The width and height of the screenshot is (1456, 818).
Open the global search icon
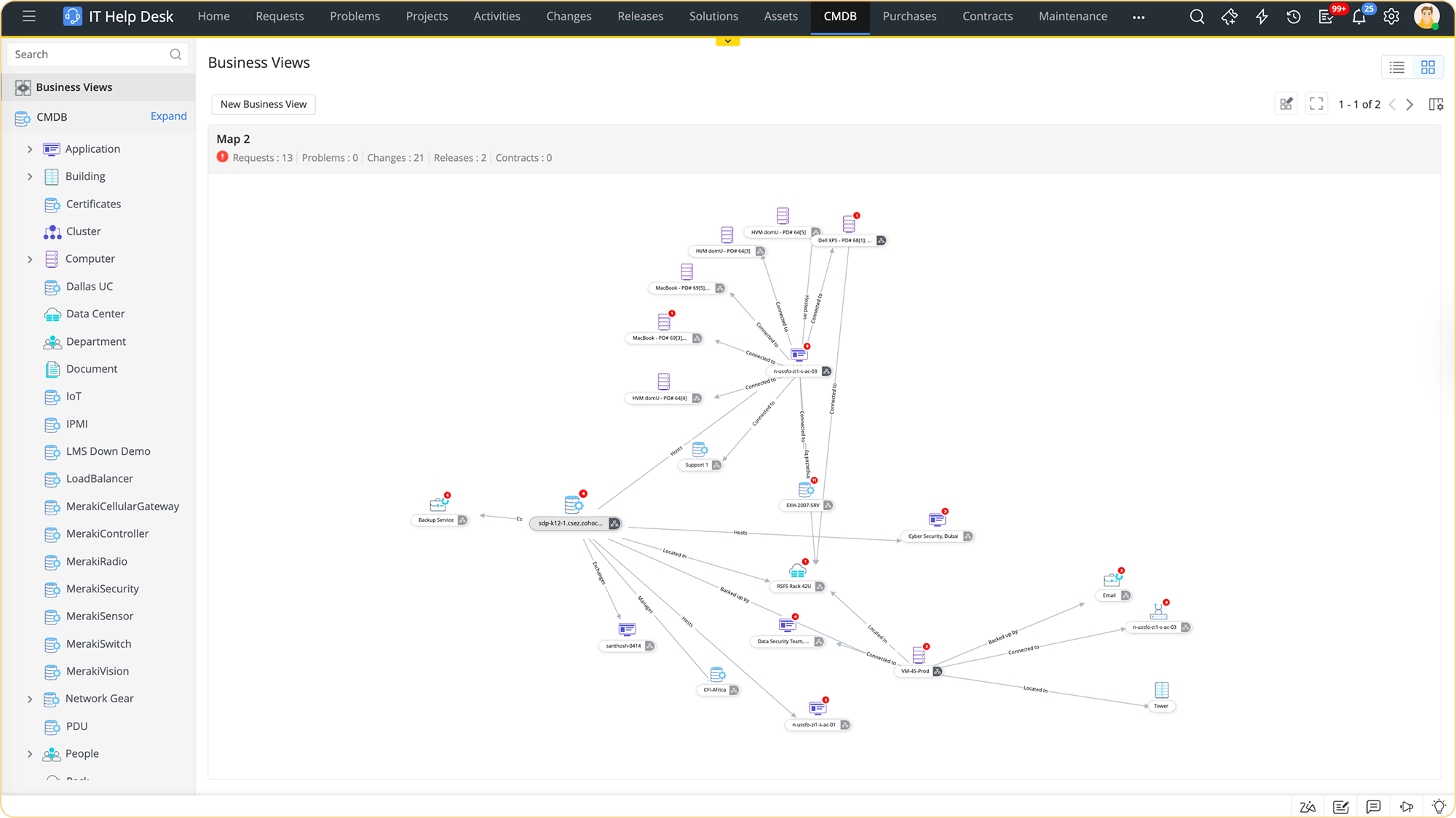click(1197, 17)
